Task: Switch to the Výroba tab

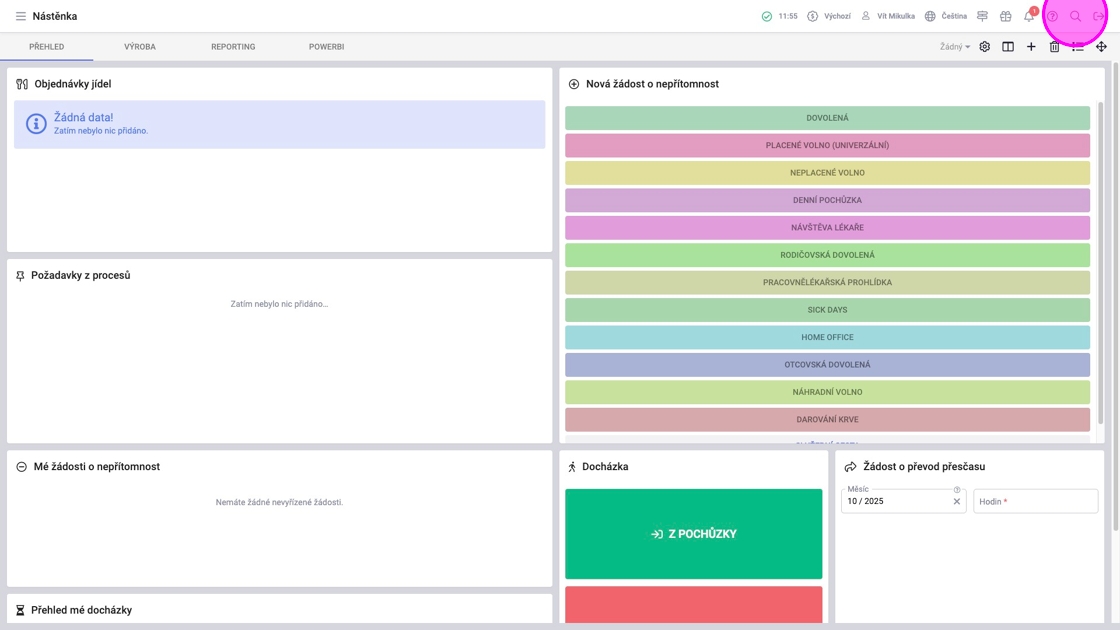Action: (x=140, y=46)
